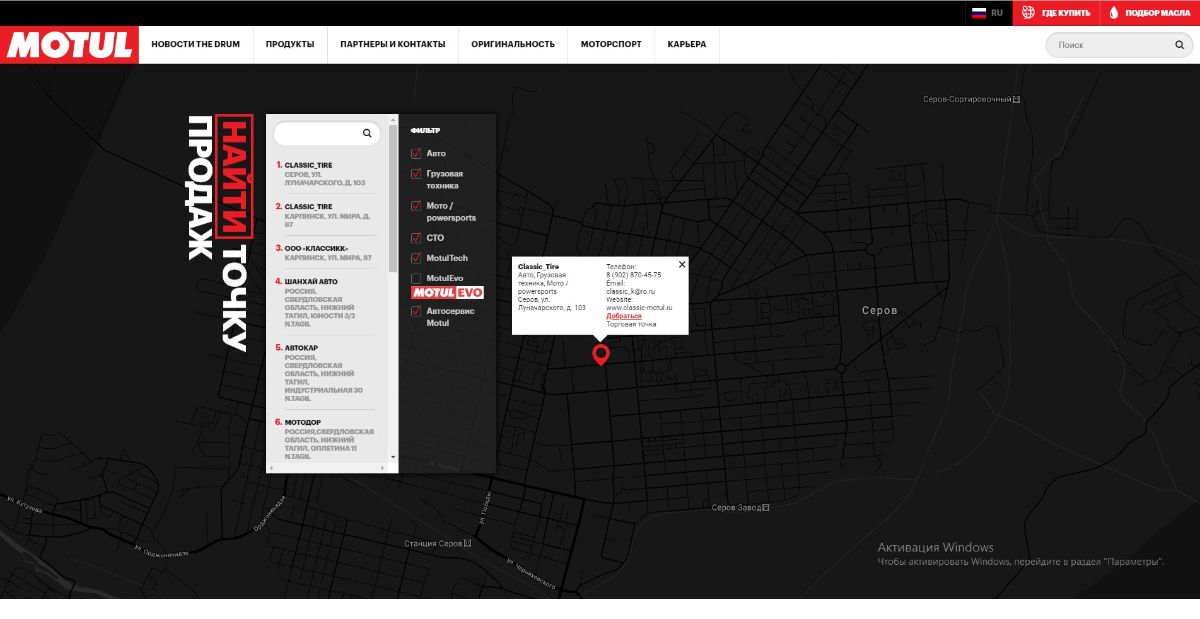Click the dealer list scroll-right arrow

384,467
